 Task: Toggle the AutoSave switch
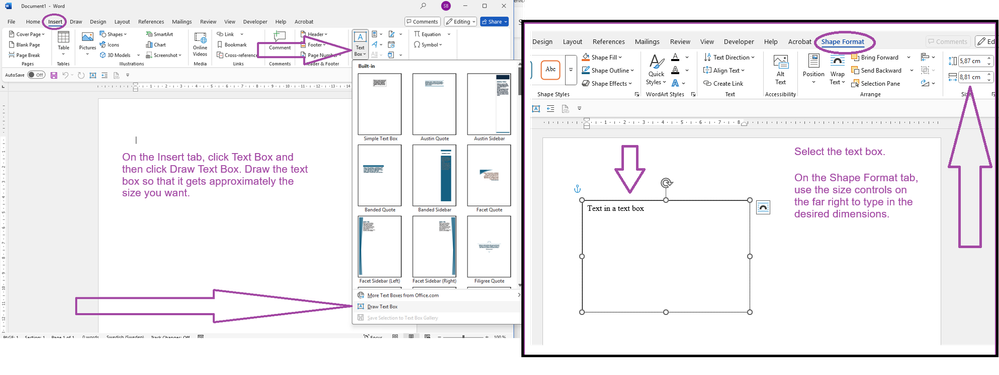pyautogui.click(x=36, y=75)
